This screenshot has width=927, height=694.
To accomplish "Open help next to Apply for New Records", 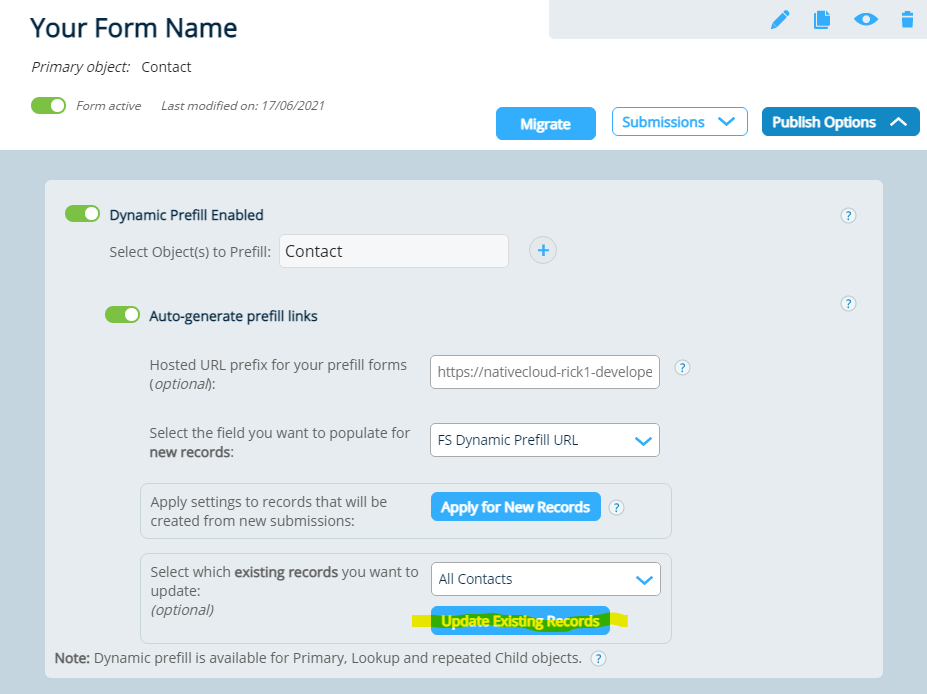I will coord(616,507).
